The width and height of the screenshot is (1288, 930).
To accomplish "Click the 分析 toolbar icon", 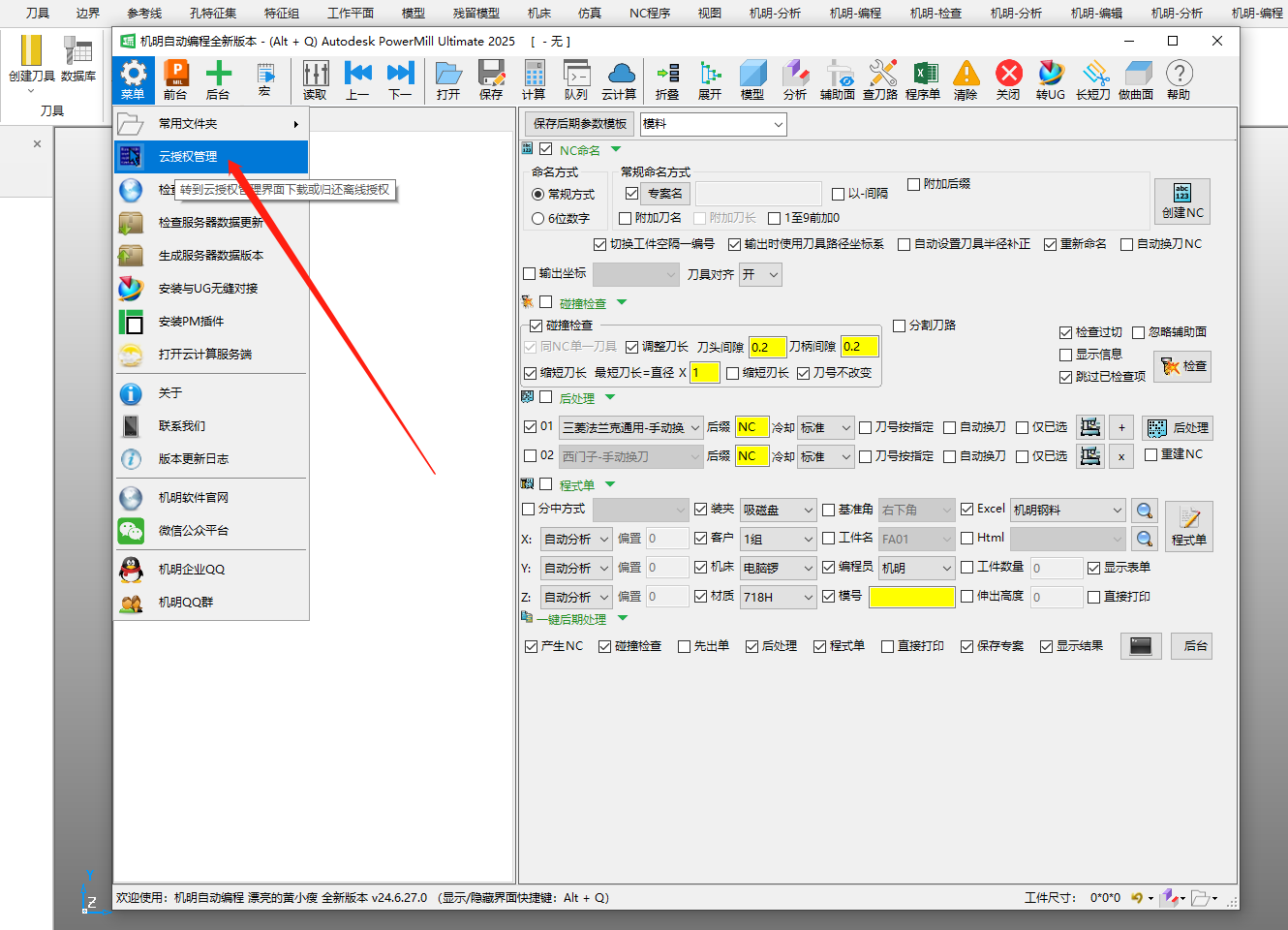I will coord(795,79).
